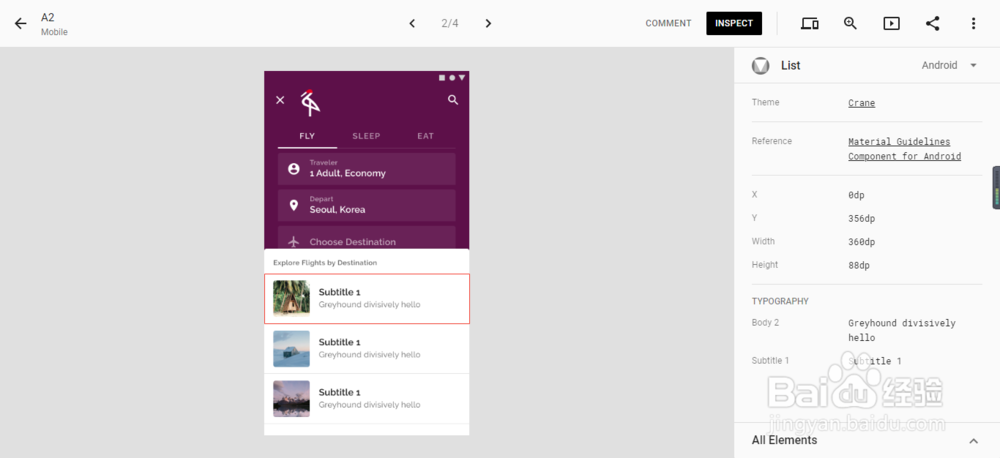
Task: Select the SLEEP tab
Action: tap(366, 136)
